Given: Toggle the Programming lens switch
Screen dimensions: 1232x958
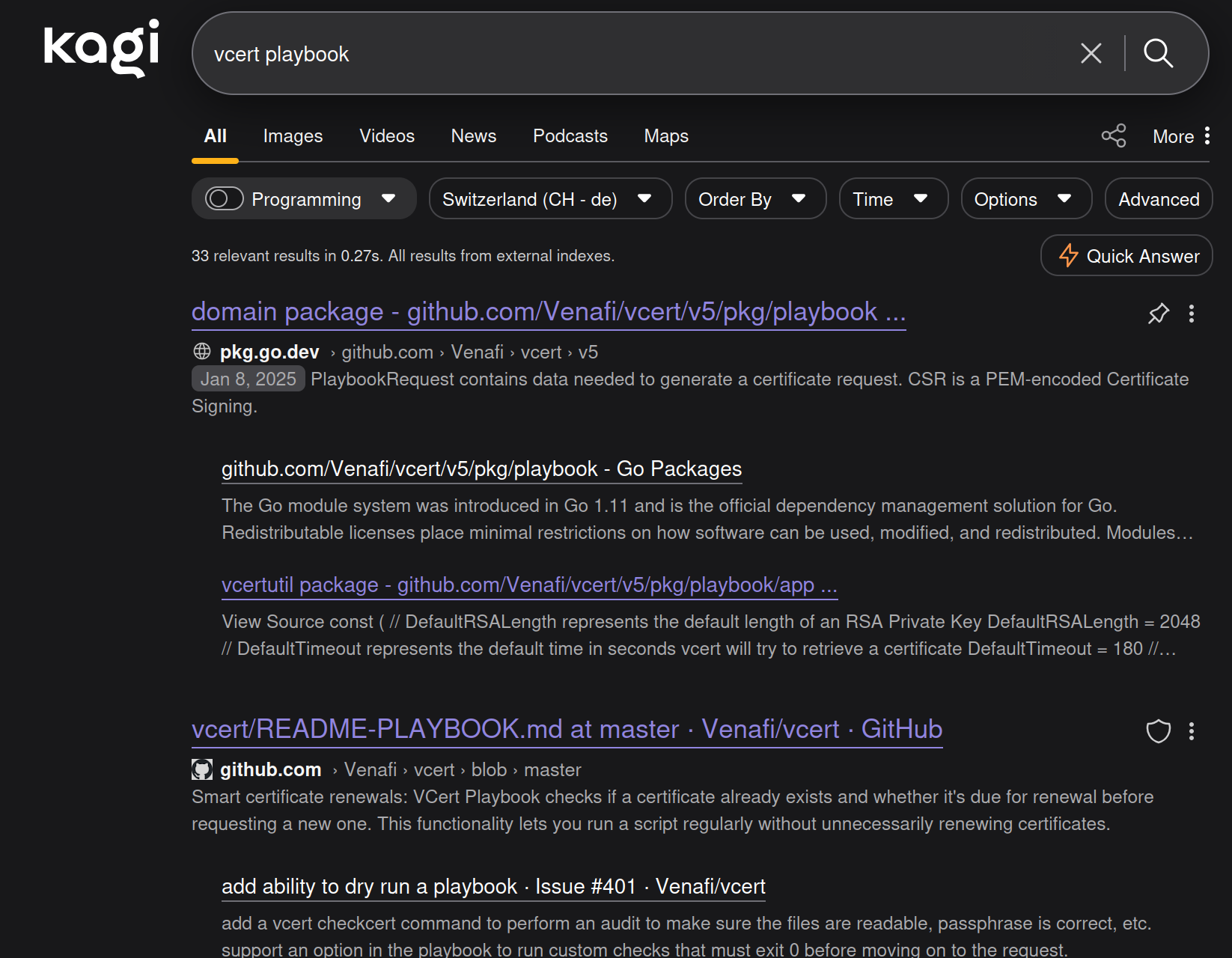Looking at the screenshot, I should (x=225, y=199).
